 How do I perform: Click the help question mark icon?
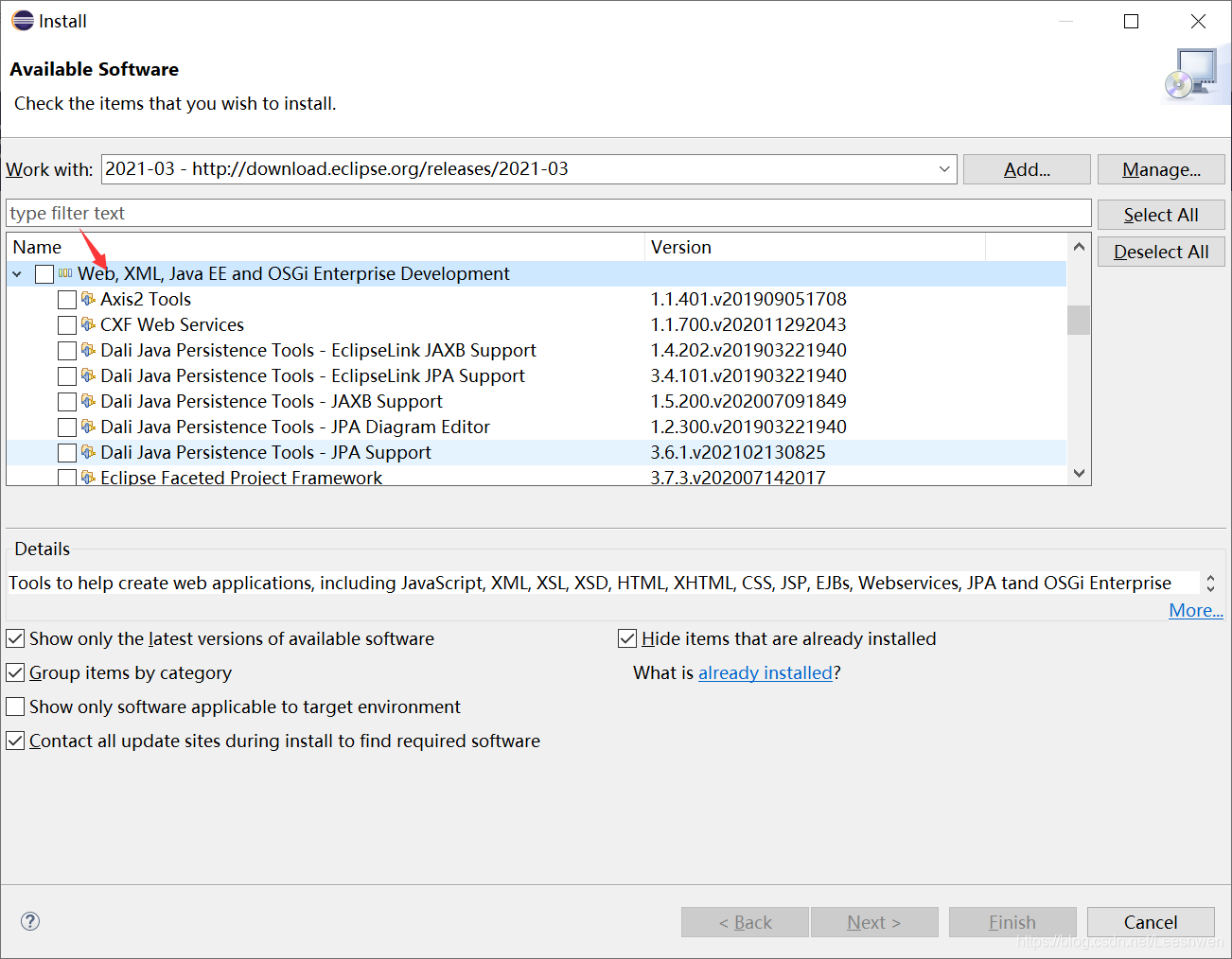(x=30, y=921)
